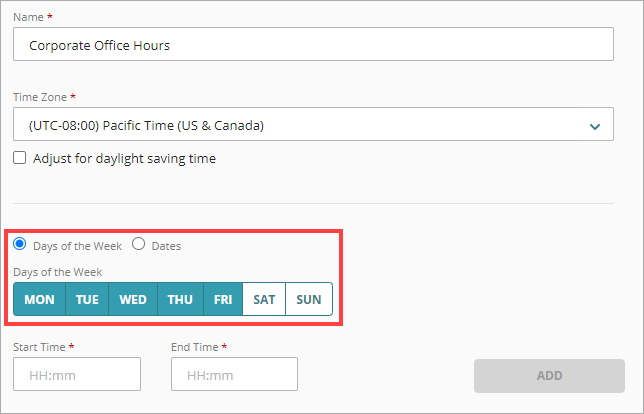This screenshot has width=644, height=414.
Task: Click into the End Time HH:mm input
Action: (x=235, y=375)
